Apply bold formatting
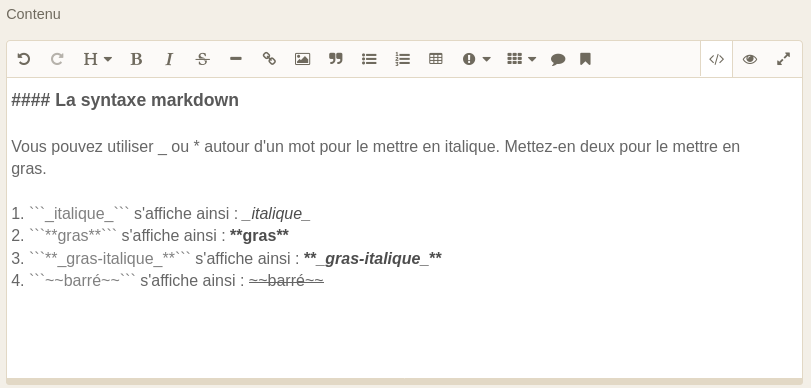This screenshot has width=811, height=388. click(x=136, y=59)
